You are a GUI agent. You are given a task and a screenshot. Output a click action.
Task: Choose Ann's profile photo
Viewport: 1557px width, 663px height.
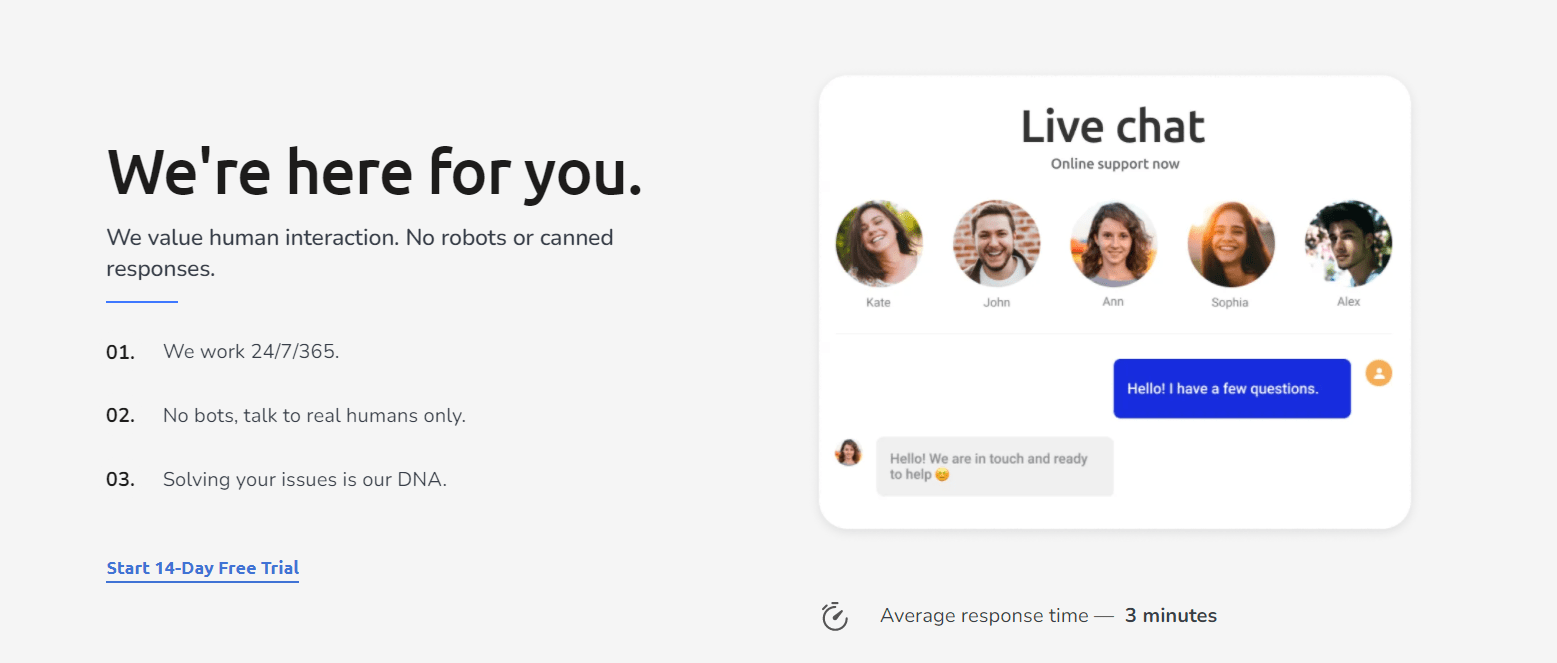pyautogui.click(x=1113, y=243)
